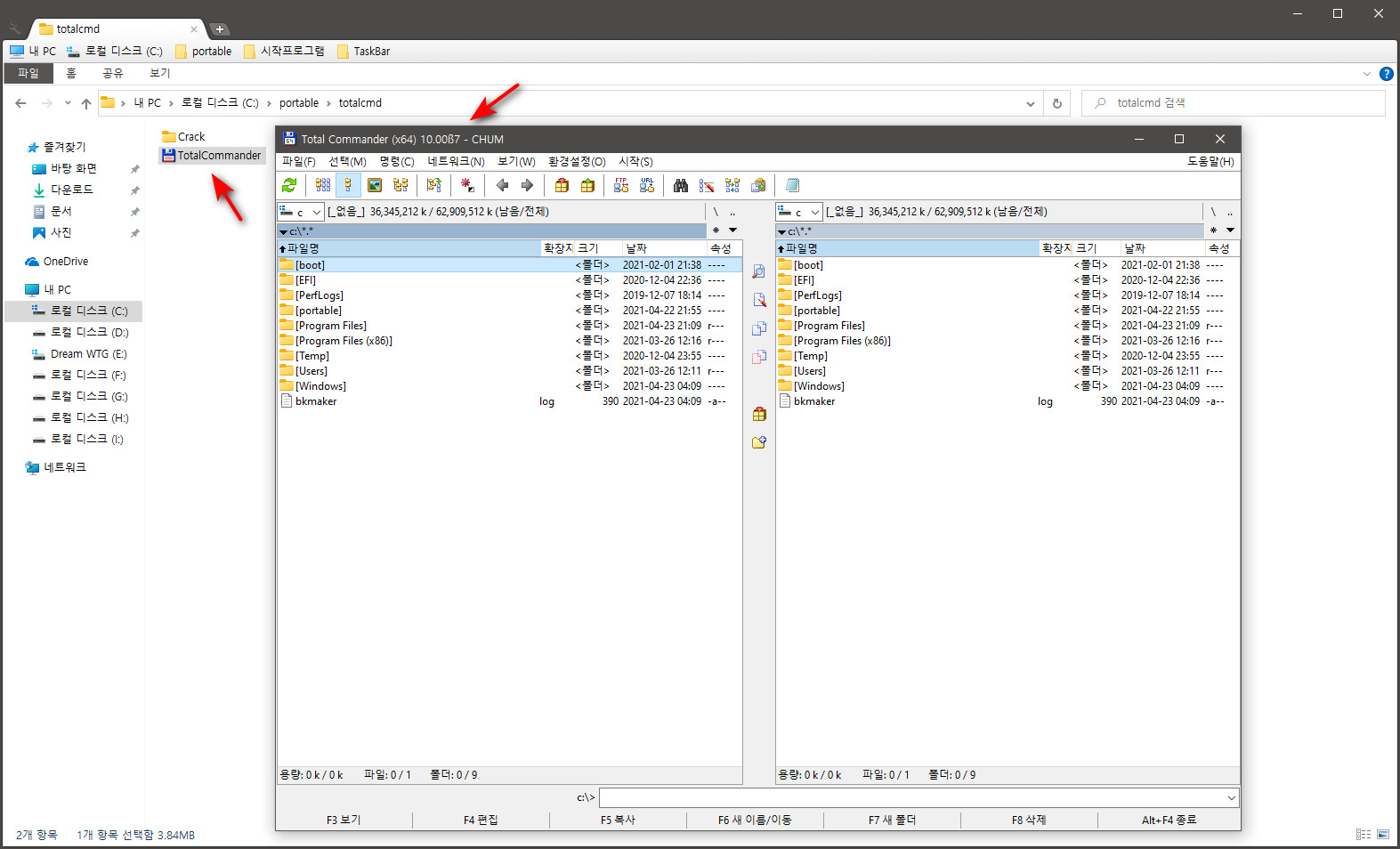Open the FTP connect toolbar icon
The image size is (1400, 849).
pyautogui.click(x=621, y=185)
